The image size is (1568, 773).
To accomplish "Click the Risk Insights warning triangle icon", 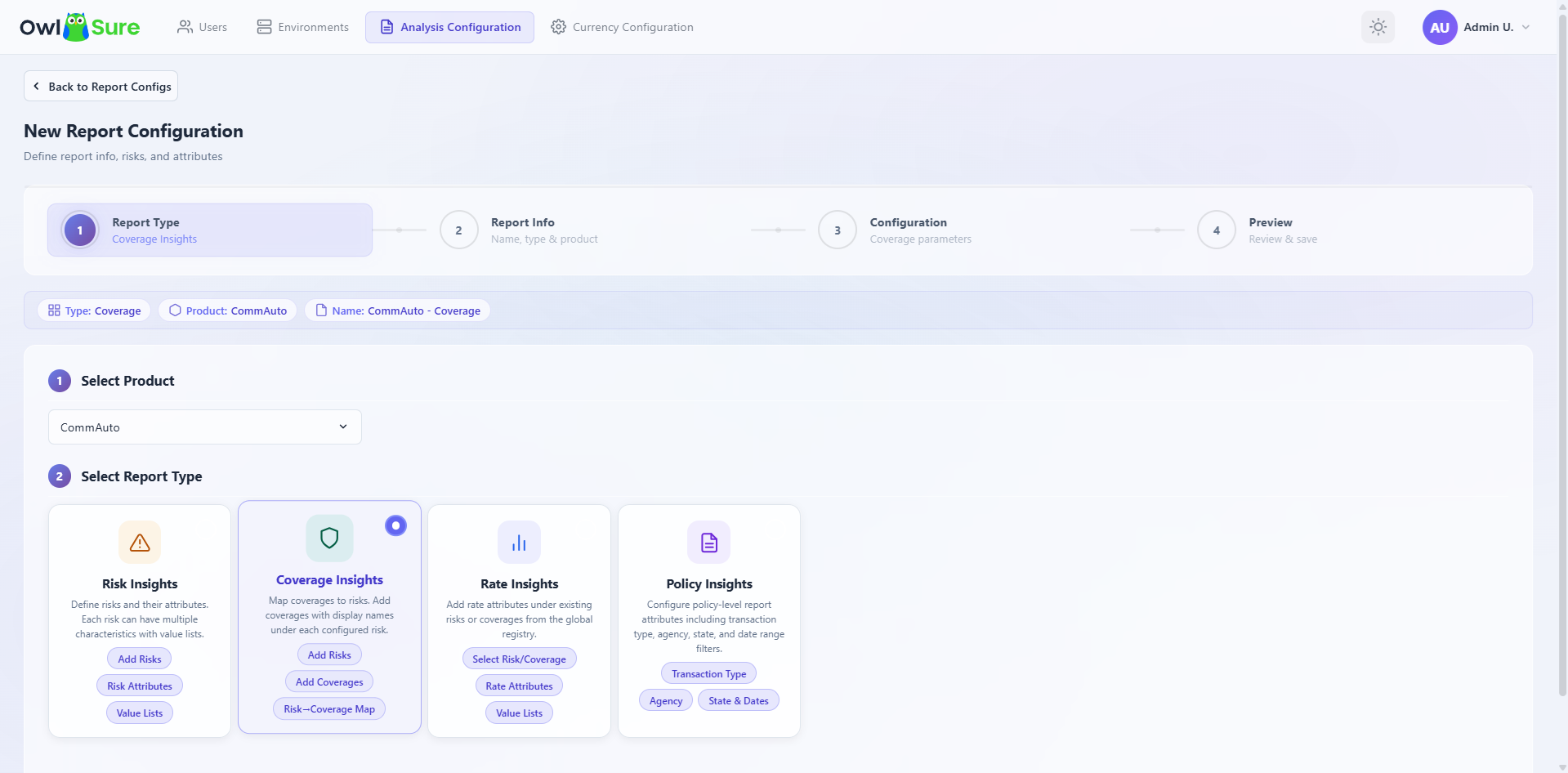I will [x=140, y=543].
